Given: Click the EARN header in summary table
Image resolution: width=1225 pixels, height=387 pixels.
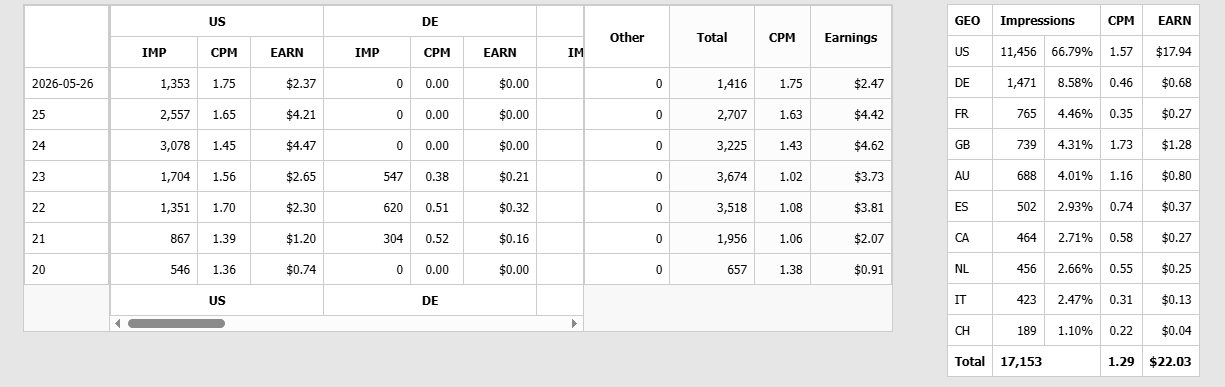Looking at the screenshot, I should [x=1174, y=20].
